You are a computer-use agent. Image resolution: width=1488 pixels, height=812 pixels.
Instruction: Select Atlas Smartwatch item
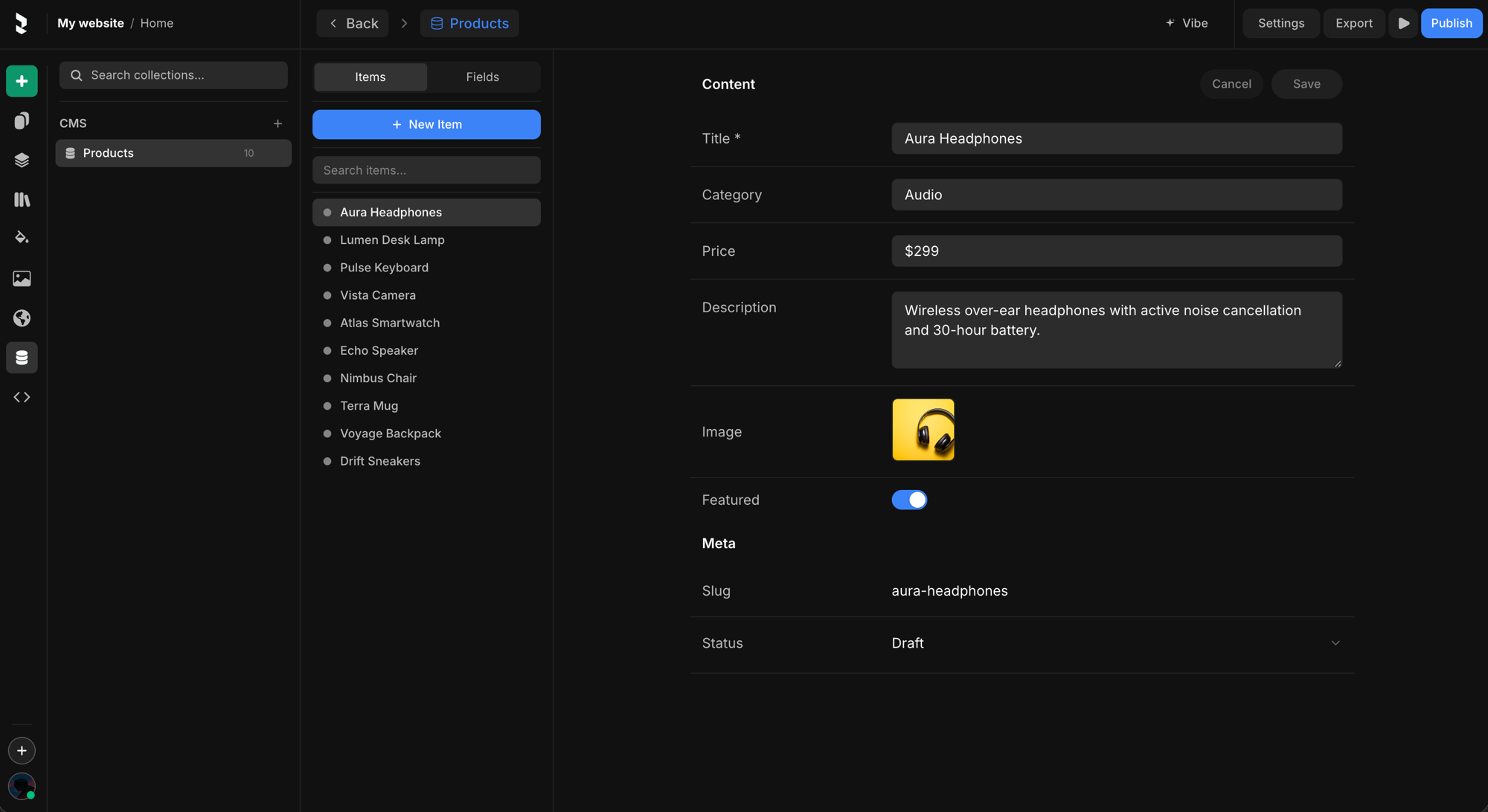pyautogui.click(x=426, y=323)
